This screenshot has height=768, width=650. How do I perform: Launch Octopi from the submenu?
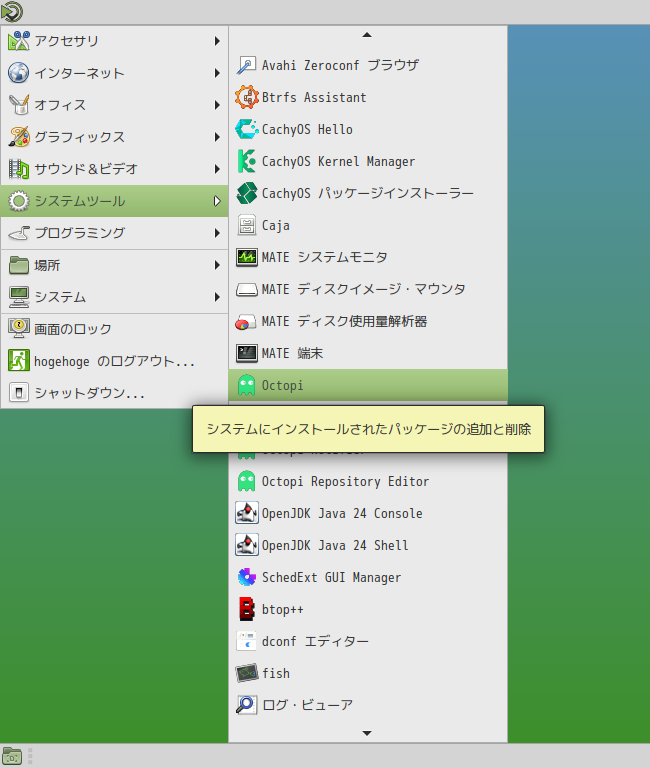point(368,385)
